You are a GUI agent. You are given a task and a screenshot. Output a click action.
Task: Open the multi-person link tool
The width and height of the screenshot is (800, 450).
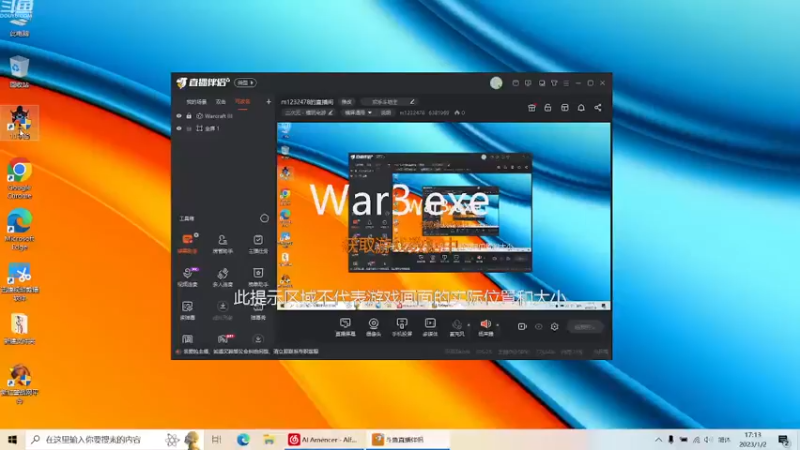[x=222, y=276]
